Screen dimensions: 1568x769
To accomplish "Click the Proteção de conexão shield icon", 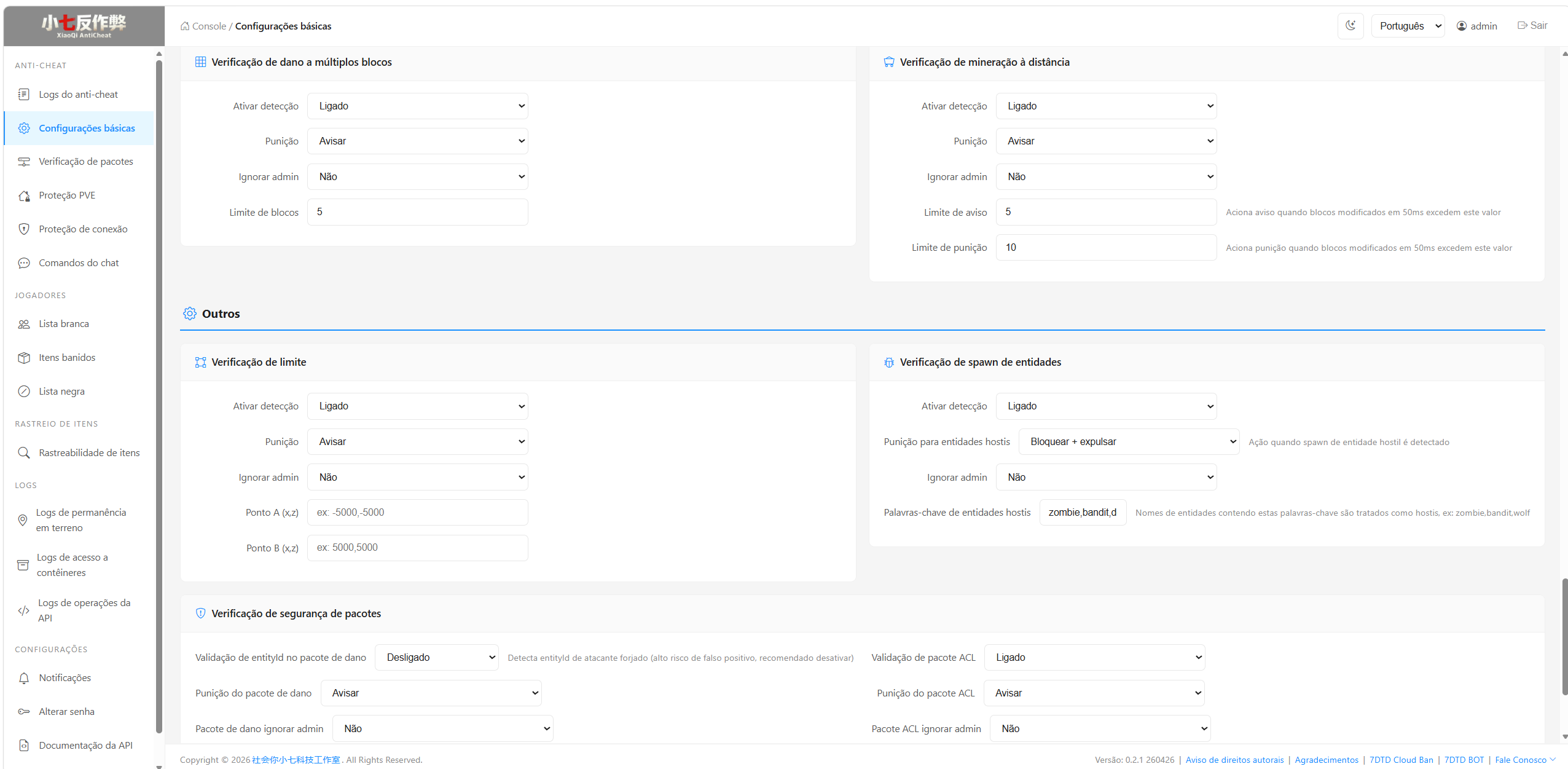I will (24, 229).
